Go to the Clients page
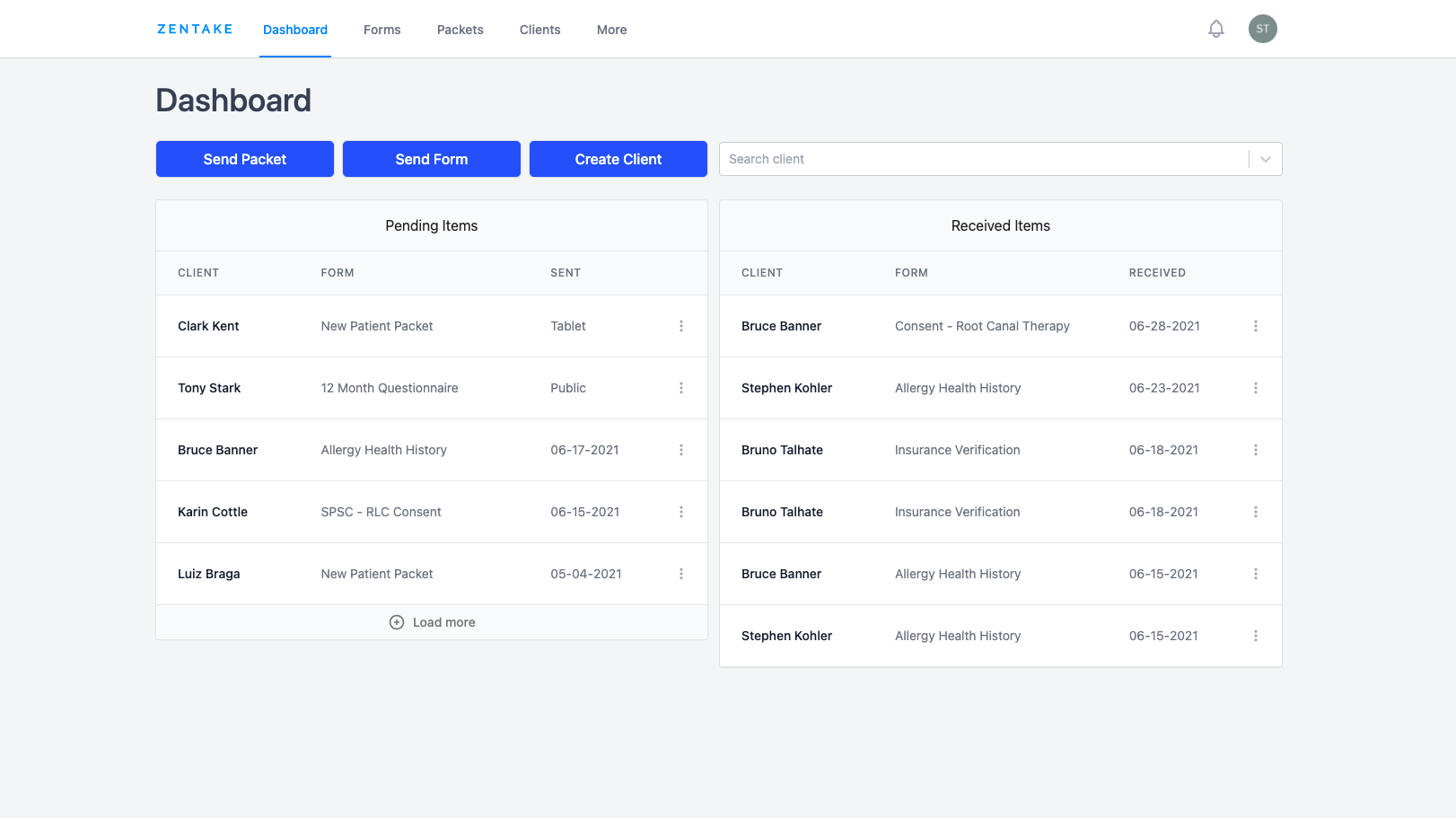The width and height of the screenshot is (1456, 818). click(x=539, y=30)
